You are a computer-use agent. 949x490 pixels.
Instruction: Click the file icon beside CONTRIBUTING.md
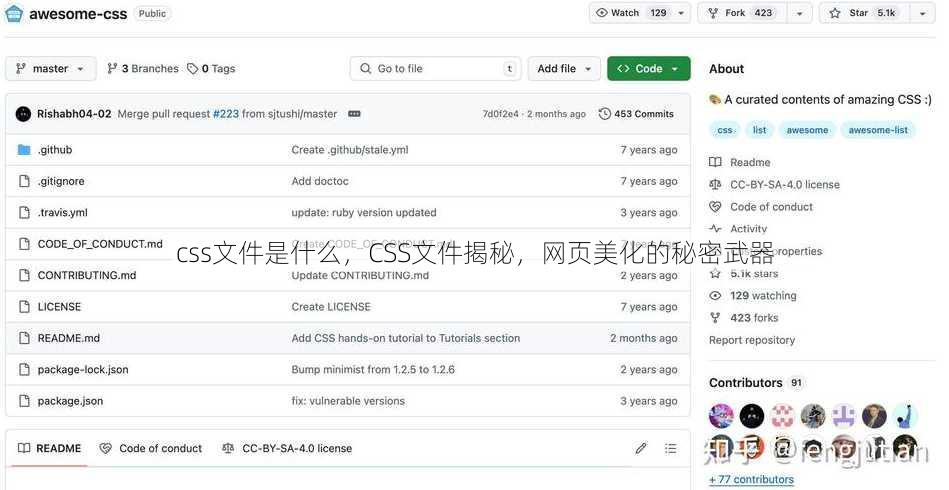(x=24, y=276)
